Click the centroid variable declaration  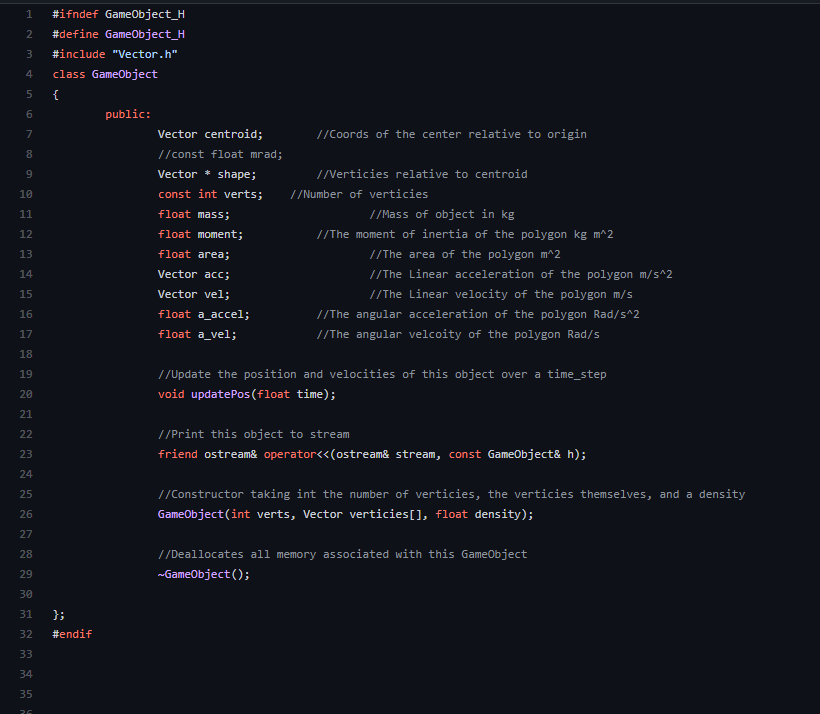210,134
